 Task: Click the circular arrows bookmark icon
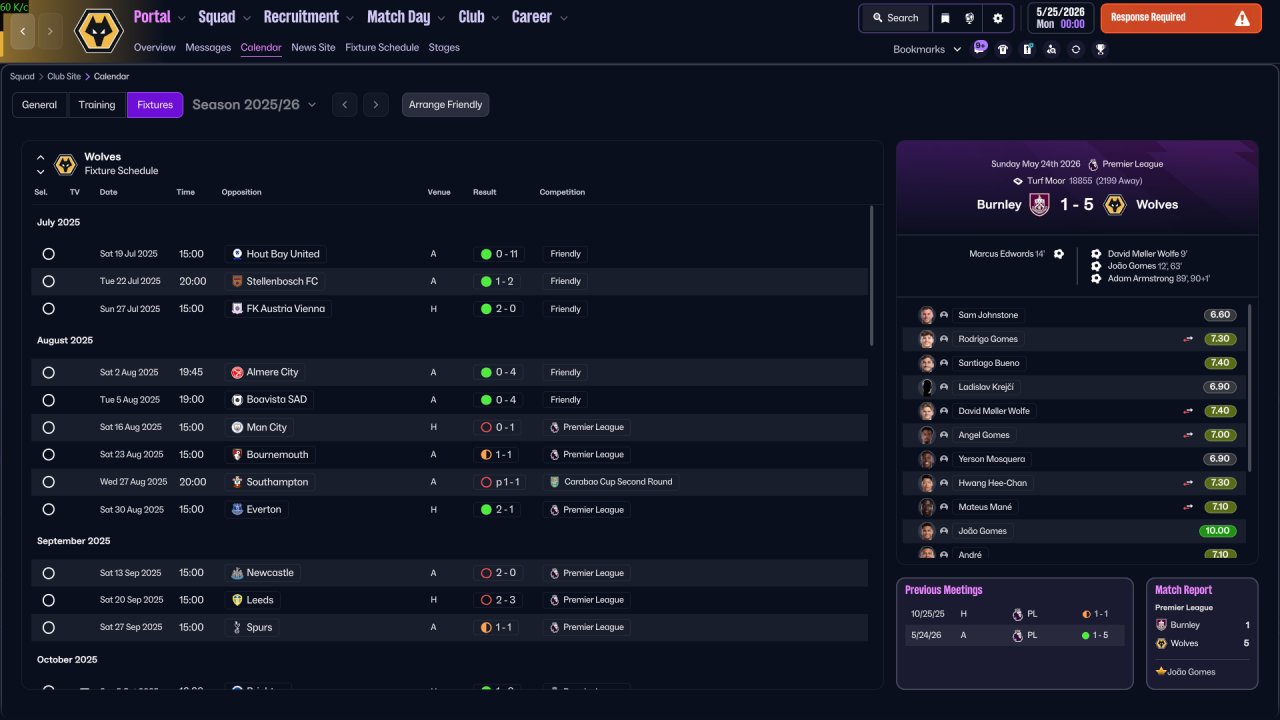tap(1076, 49)
